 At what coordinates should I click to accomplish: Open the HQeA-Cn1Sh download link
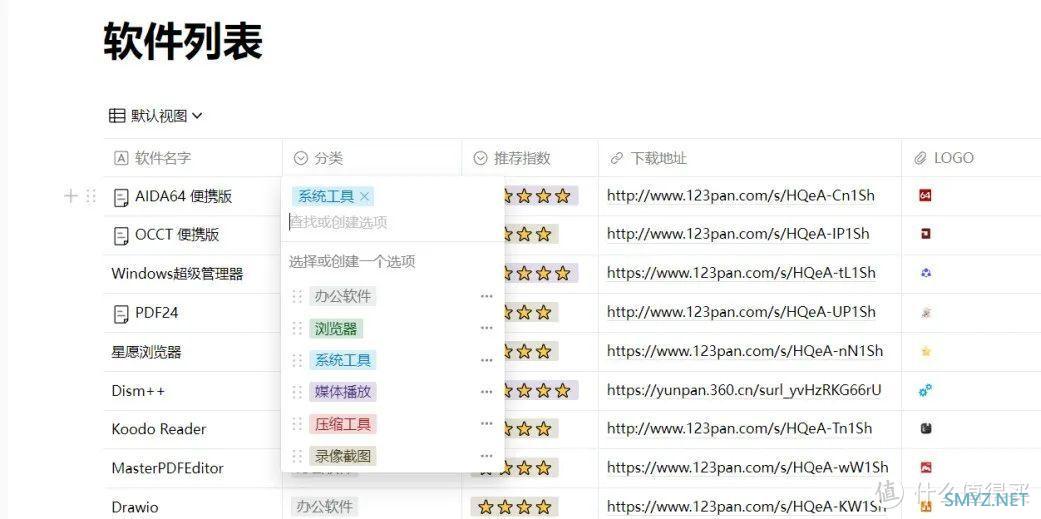741,196
